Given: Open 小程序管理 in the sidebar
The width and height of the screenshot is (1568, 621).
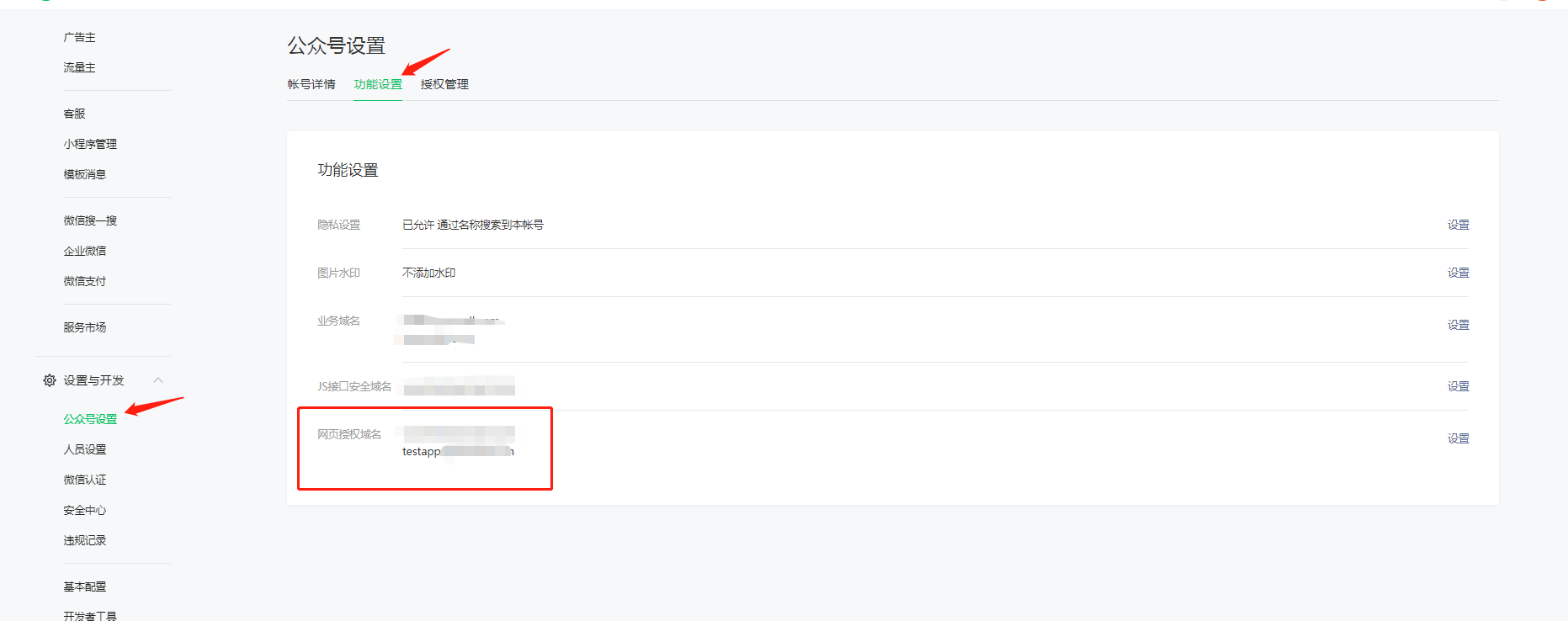Looking at the screenshot, I should click(90, 144).
